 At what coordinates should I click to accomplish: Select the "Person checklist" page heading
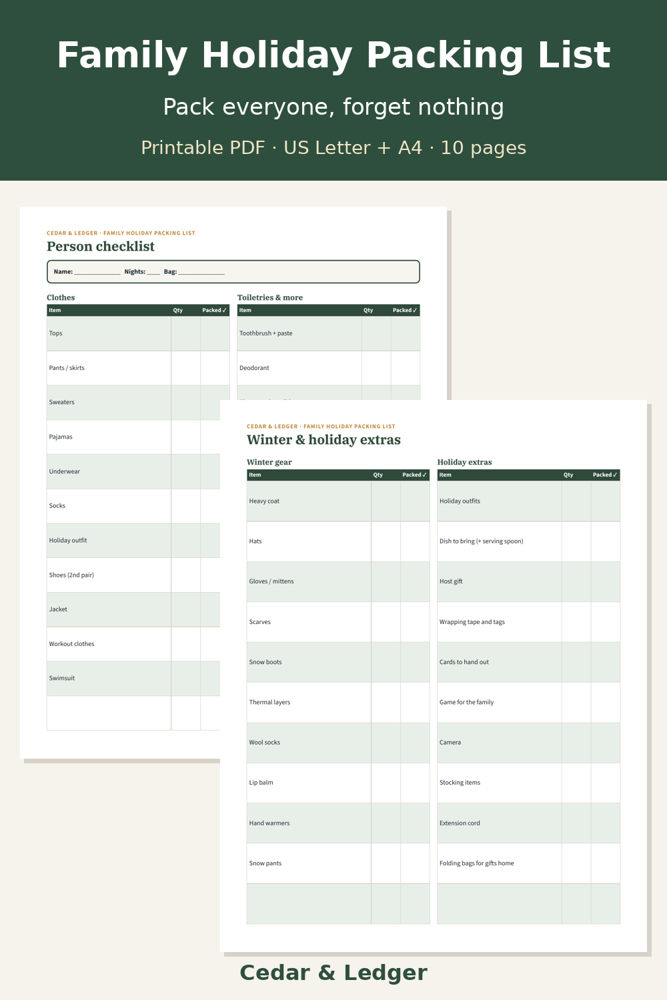coord(101,247)
